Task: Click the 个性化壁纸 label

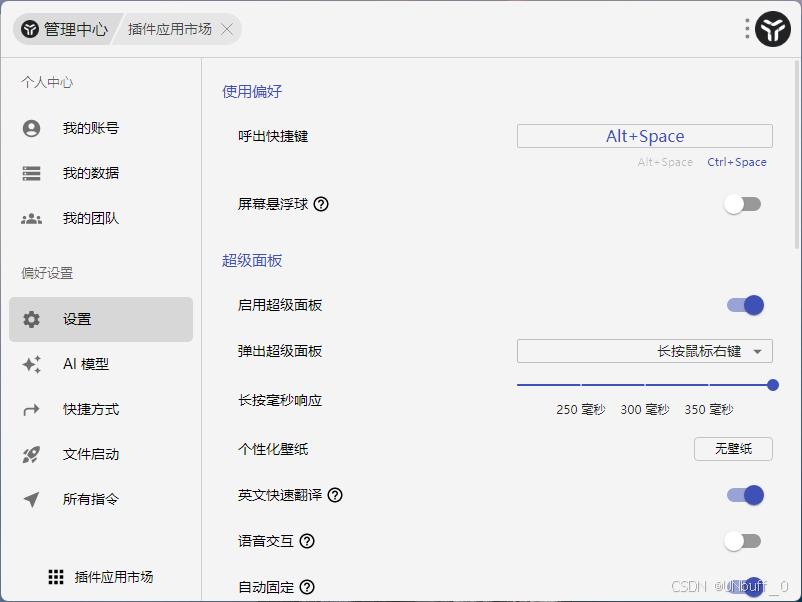Action: [x=273, y=449]
